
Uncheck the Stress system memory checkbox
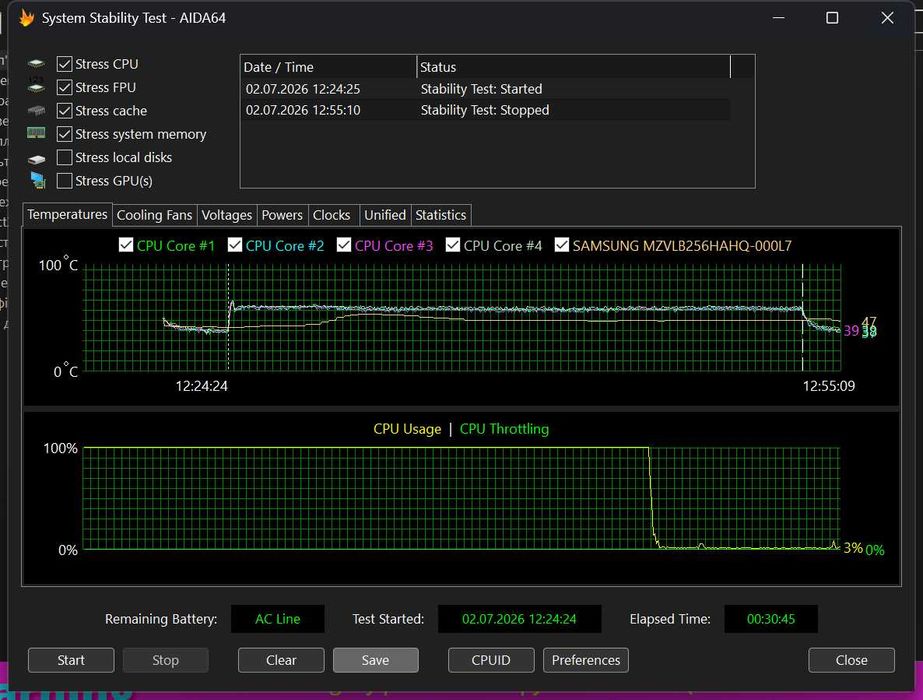point(64,134)
